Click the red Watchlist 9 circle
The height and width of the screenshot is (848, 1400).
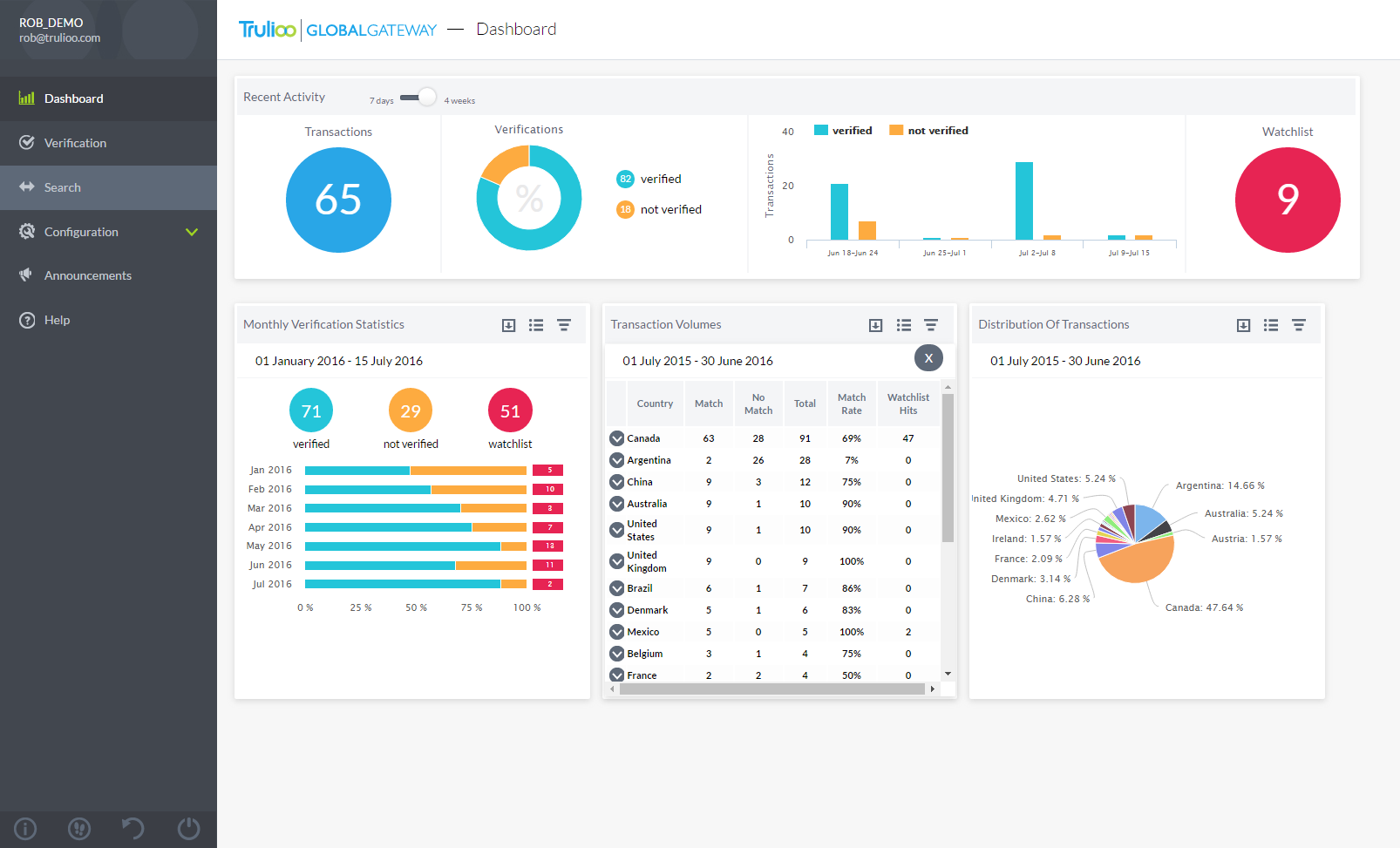[x=1288, y=200]
